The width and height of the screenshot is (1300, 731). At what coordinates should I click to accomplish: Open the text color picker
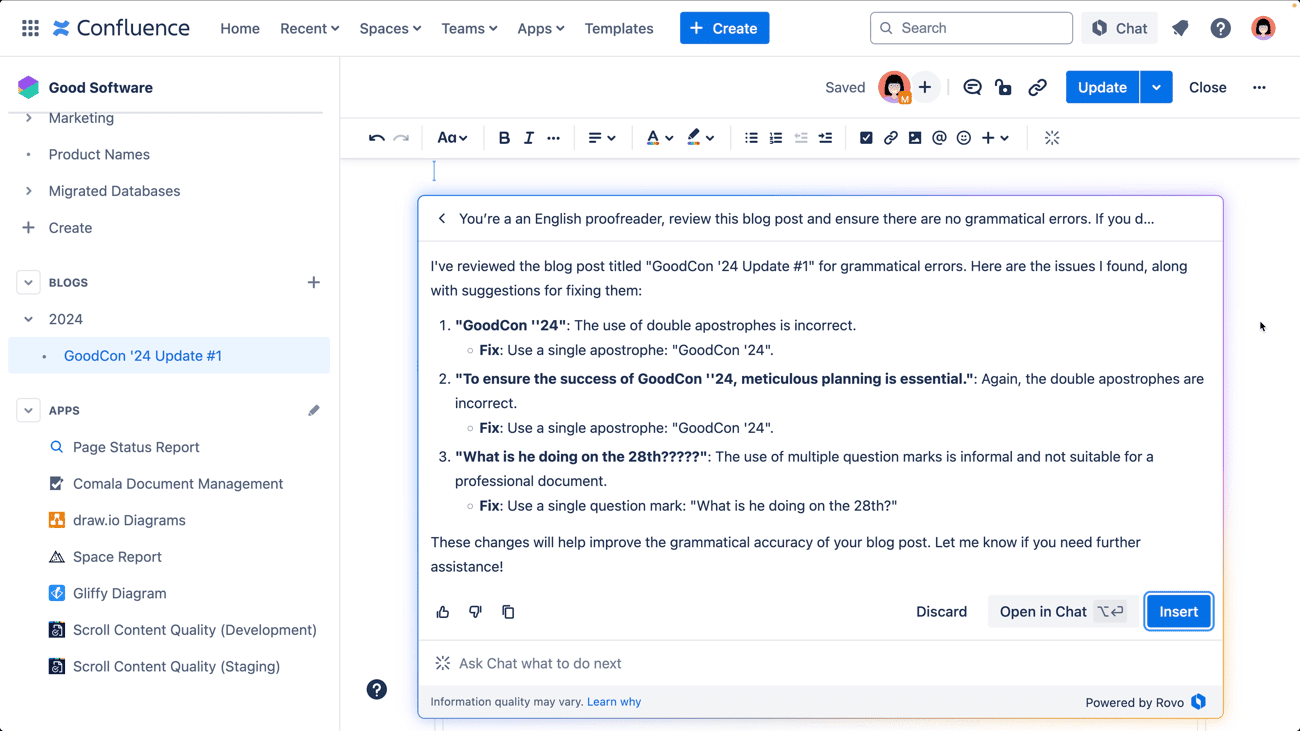pyautogui.click(x=659, y=138)
